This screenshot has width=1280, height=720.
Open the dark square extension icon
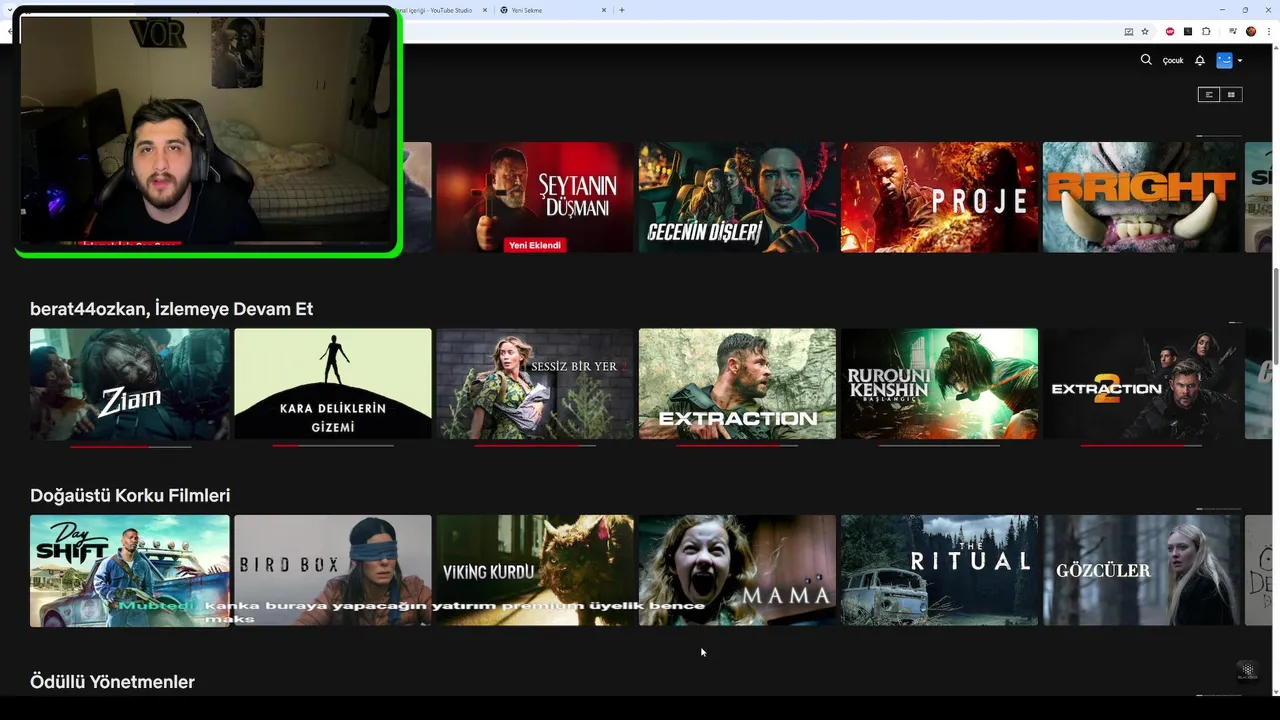pyautogui.click(x=1188, y=32)
